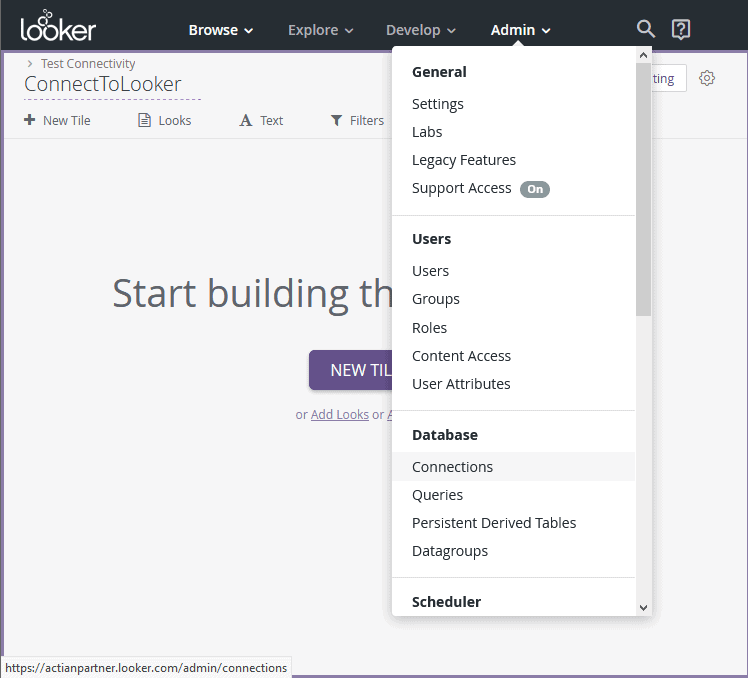Click the New Tile toolbar label

67,120
